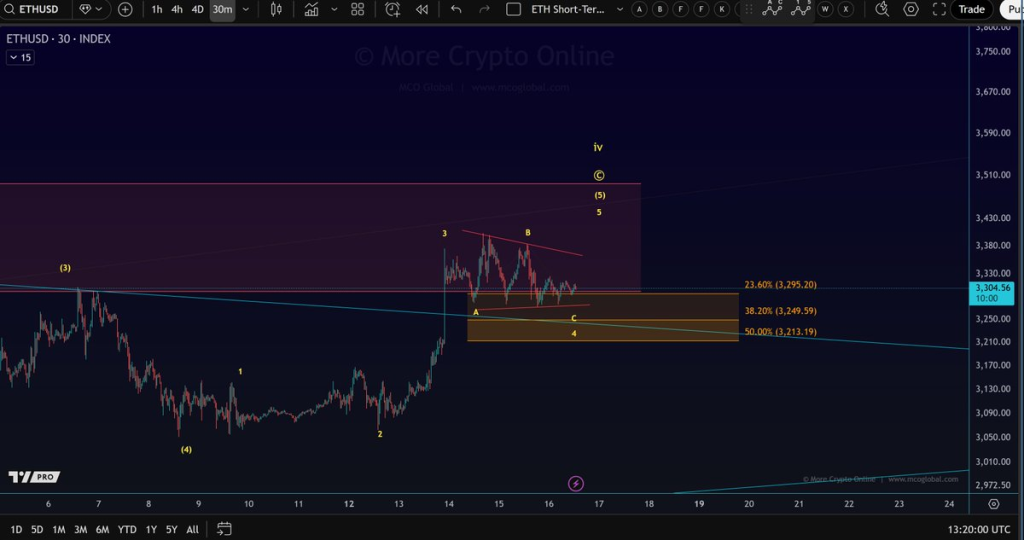The width and height of the screenshot is (1024, 540).
Task: Click the (4) wave label on chart
Action: point(186,449)
